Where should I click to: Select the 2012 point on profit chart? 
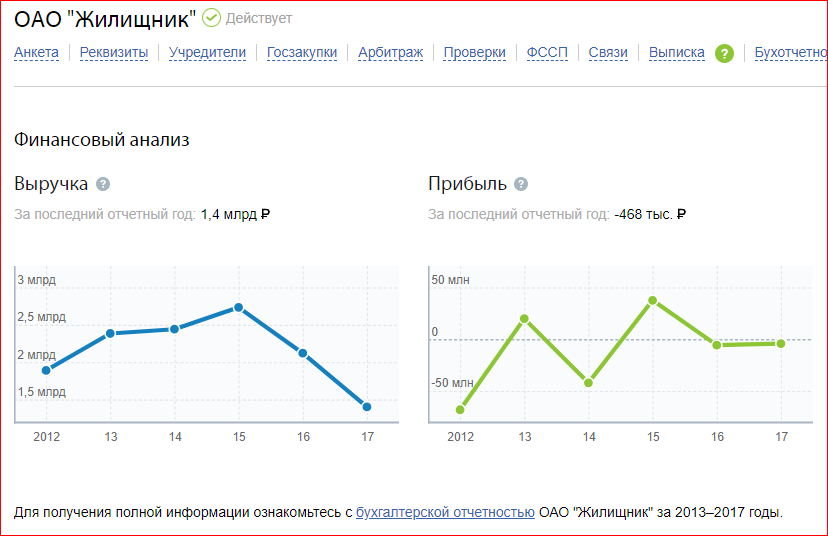pos(460,409)
